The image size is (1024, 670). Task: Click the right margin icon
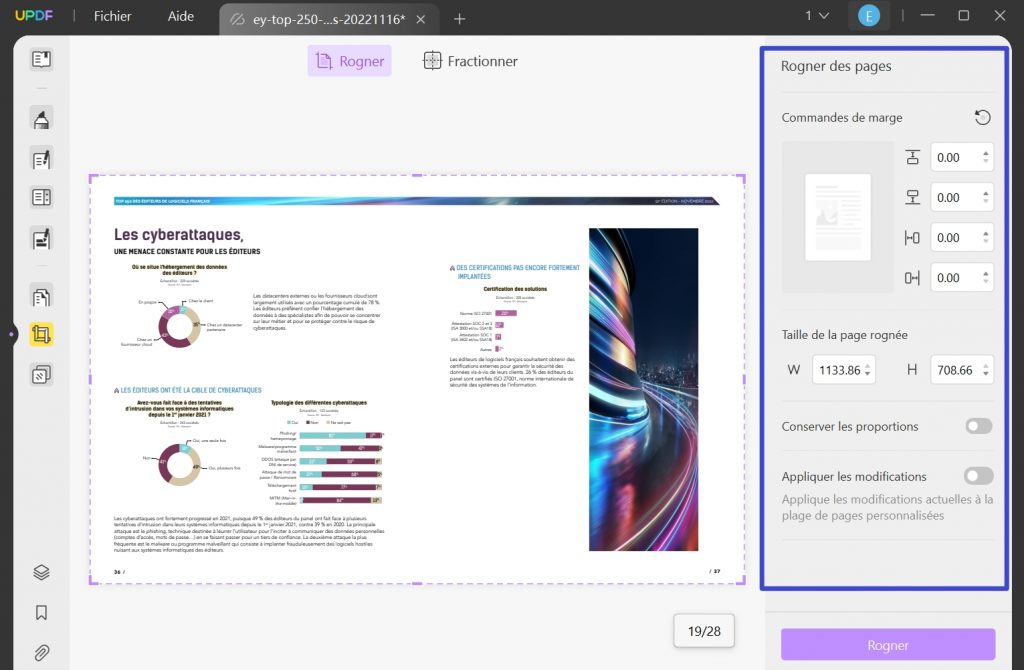pos(912,278)
